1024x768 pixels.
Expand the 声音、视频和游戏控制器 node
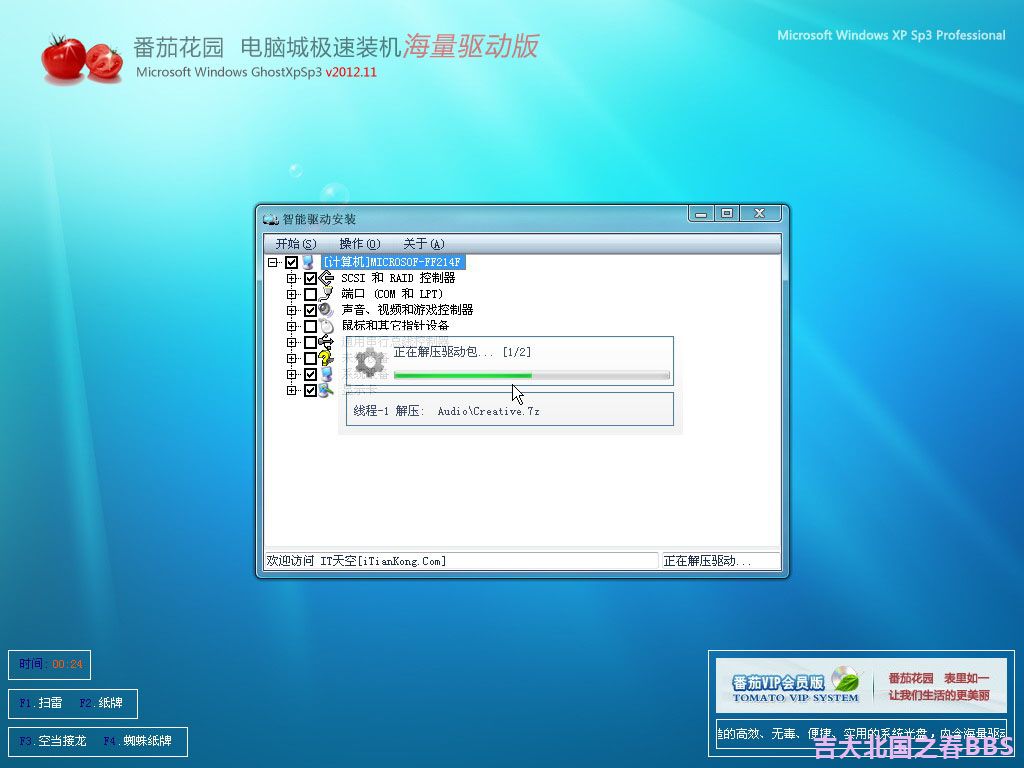point(291,310)
